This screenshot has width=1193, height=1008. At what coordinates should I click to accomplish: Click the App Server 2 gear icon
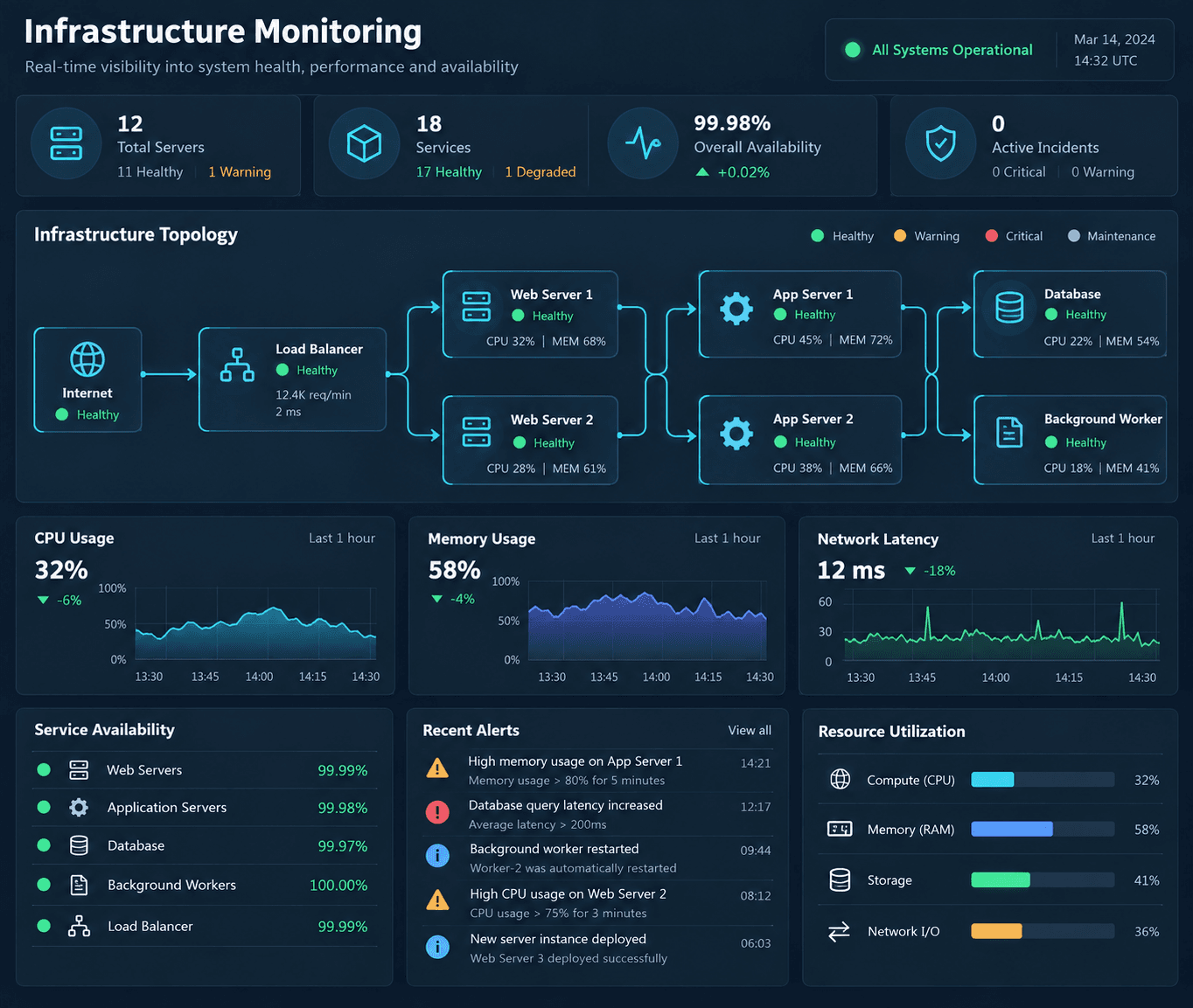[x=736, y=433]
